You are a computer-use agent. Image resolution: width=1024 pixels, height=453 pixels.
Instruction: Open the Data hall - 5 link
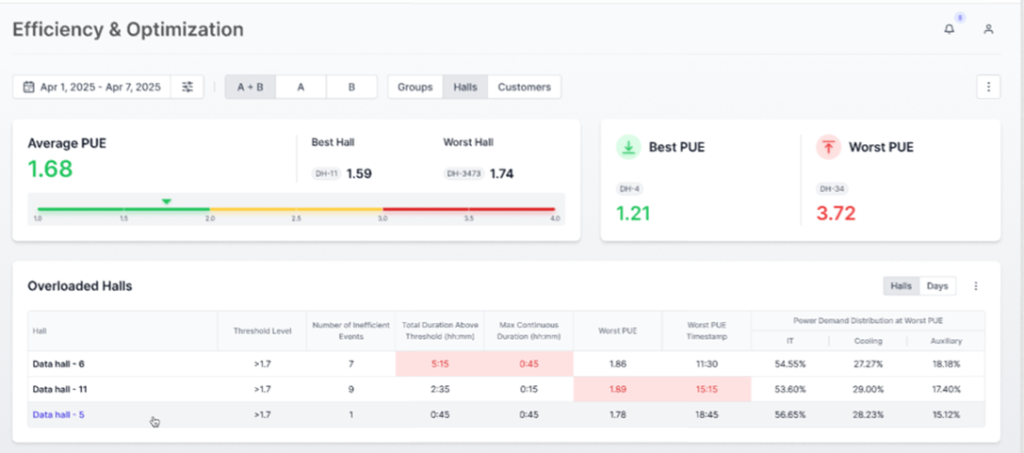58,414
